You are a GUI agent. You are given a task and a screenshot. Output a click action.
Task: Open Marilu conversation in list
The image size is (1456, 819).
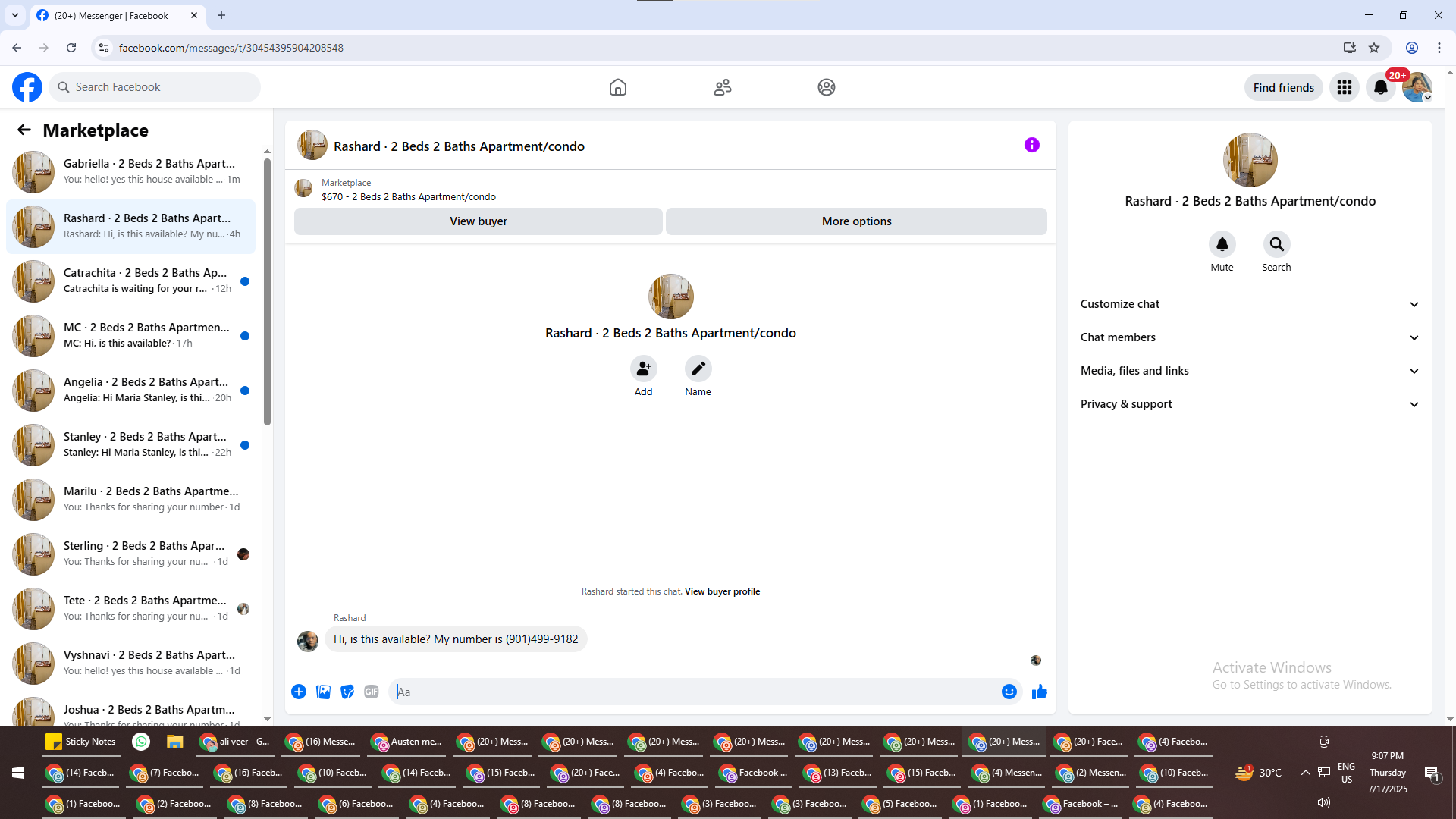coord(130,500)
